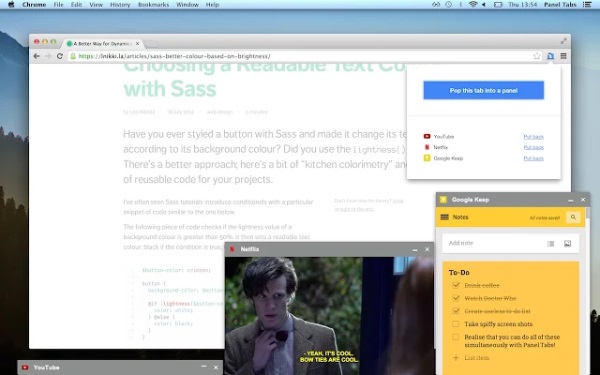Bookmark page with star icon
600x375 pixels.
[x=537, y=56]
